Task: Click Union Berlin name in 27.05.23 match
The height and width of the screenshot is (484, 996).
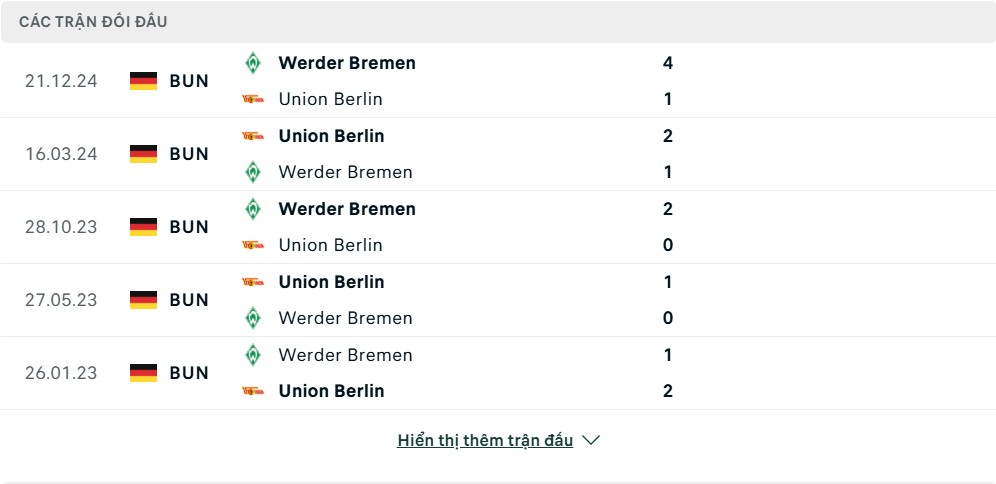Action: (332, 281)
